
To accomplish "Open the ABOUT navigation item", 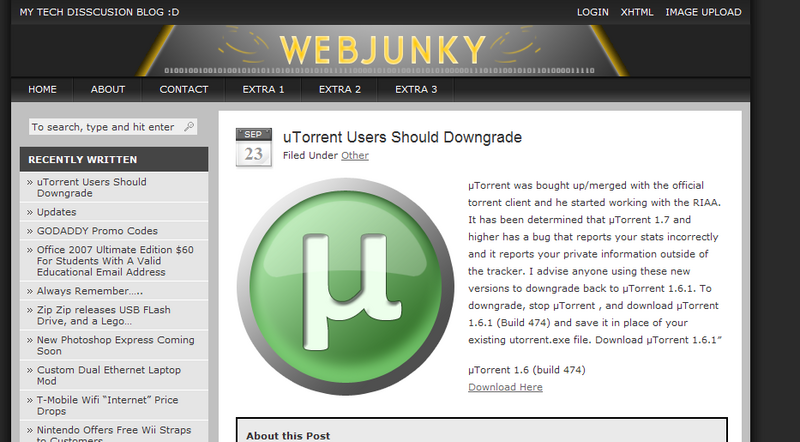I will (x=108, y=89).
